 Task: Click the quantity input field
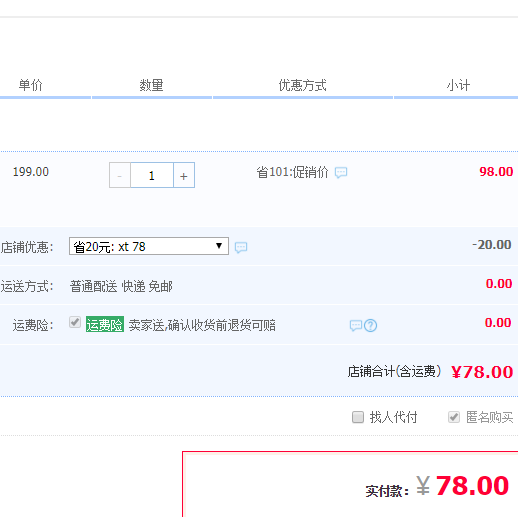152,175
